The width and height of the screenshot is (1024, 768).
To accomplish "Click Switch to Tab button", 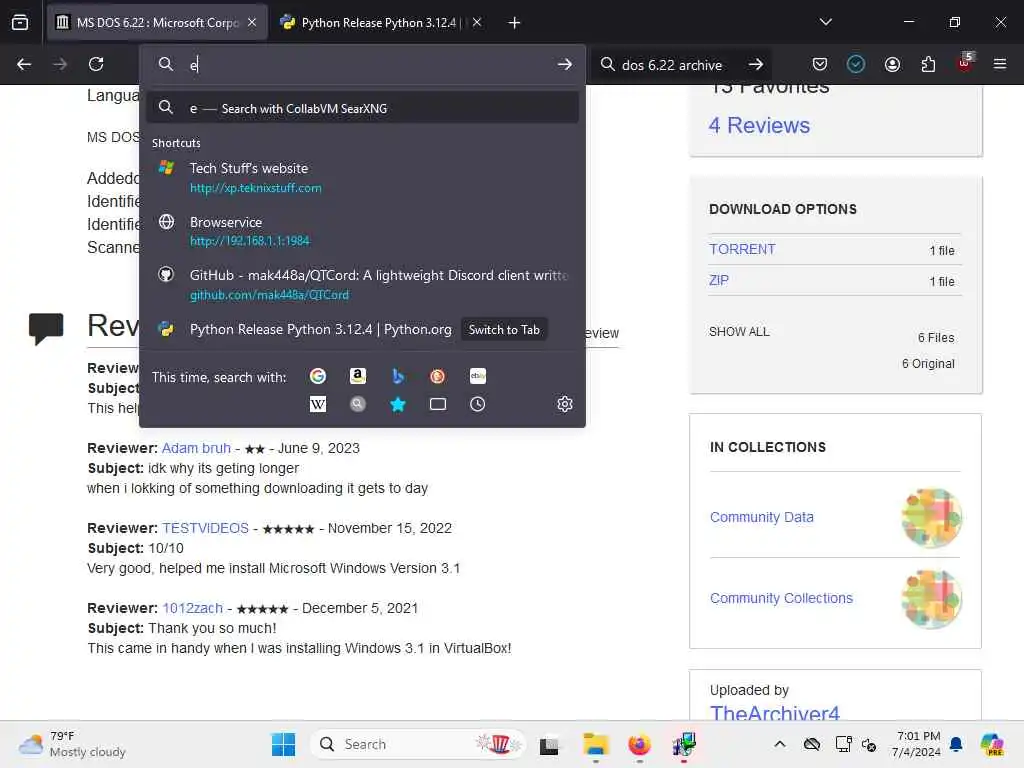I will [504, 330].
